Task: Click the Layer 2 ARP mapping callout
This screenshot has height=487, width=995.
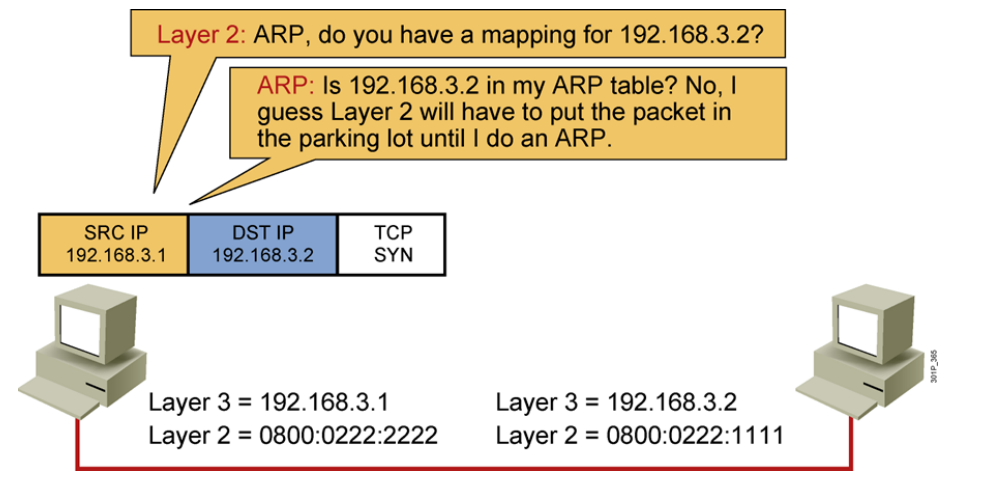Action: click(457, 34)
